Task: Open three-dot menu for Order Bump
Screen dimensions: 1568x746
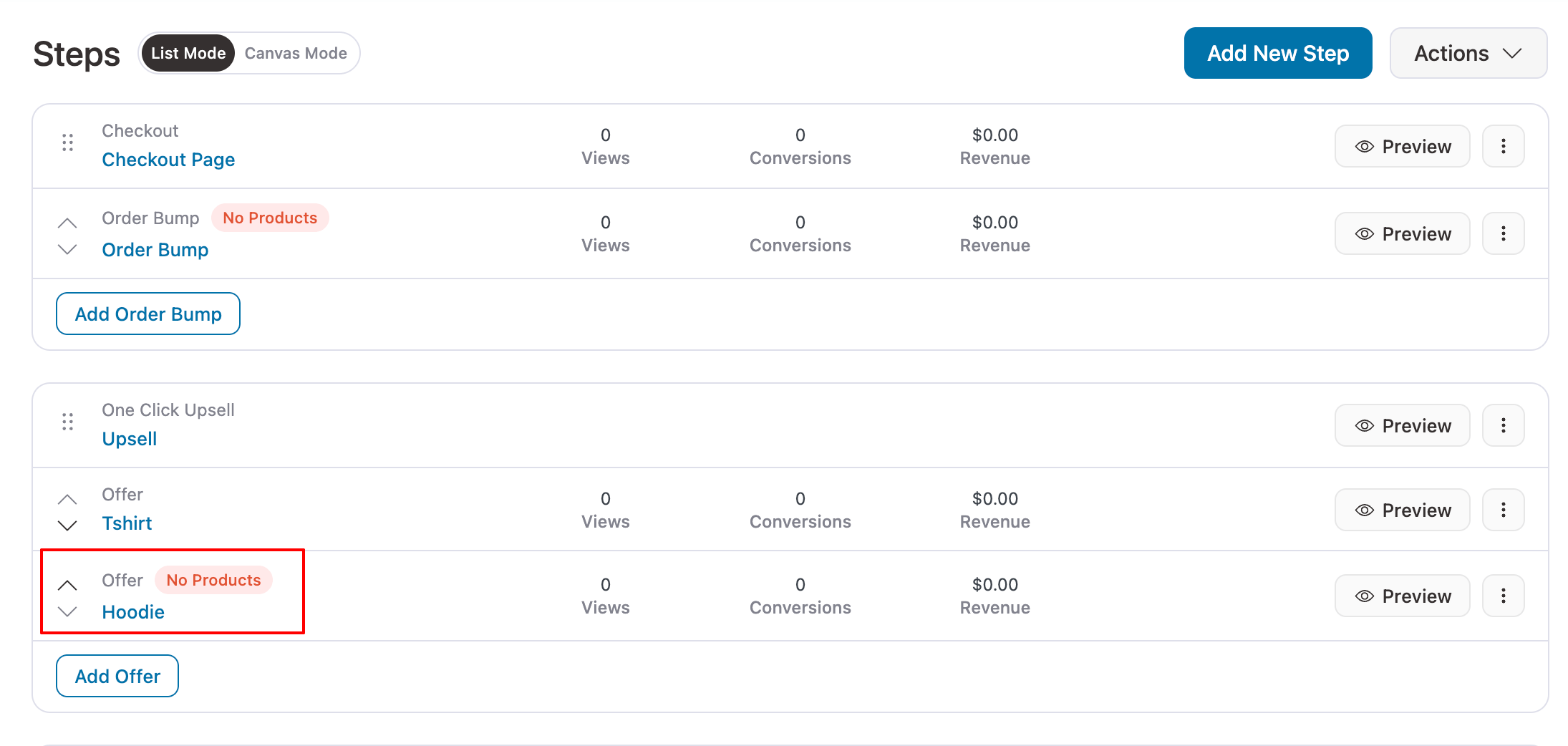Action: [1503, 233]
